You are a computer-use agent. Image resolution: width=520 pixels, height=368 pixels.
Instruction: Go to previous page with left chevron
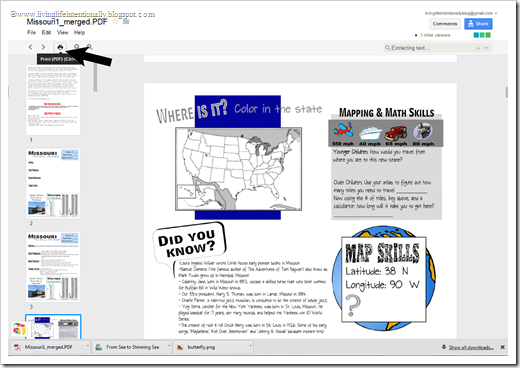pos(31,47)
